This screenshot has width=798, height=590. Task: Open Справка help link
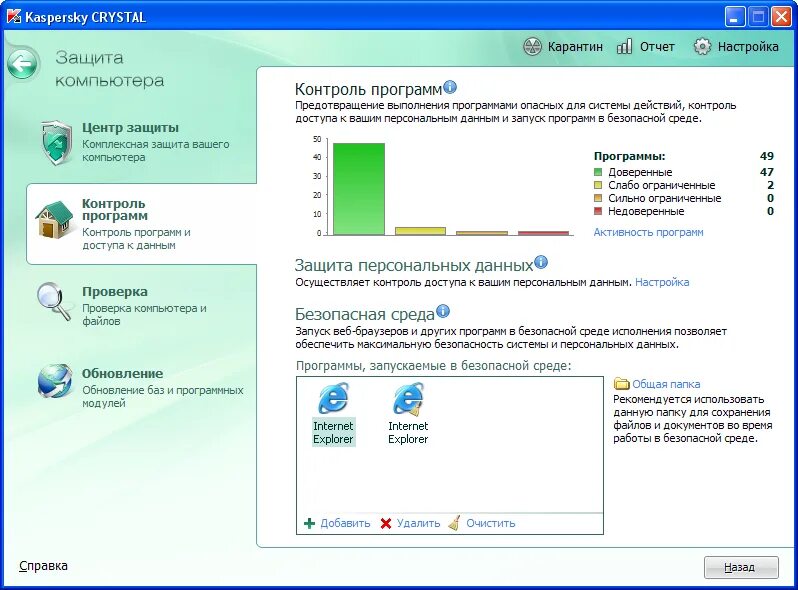pyautogui.click(x=43, y=566)
